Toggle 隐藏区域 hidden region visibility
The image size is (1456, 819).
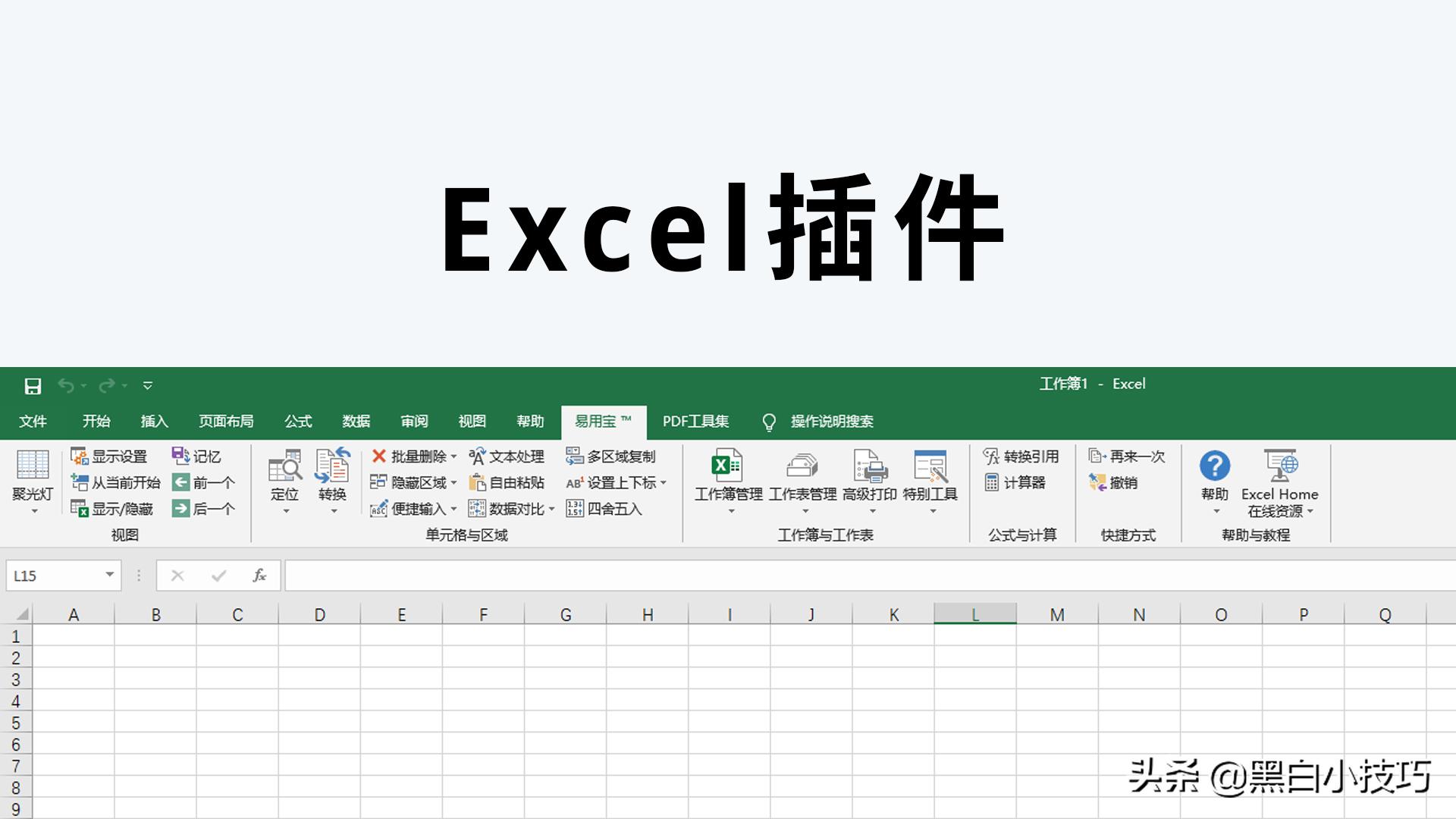409,483
